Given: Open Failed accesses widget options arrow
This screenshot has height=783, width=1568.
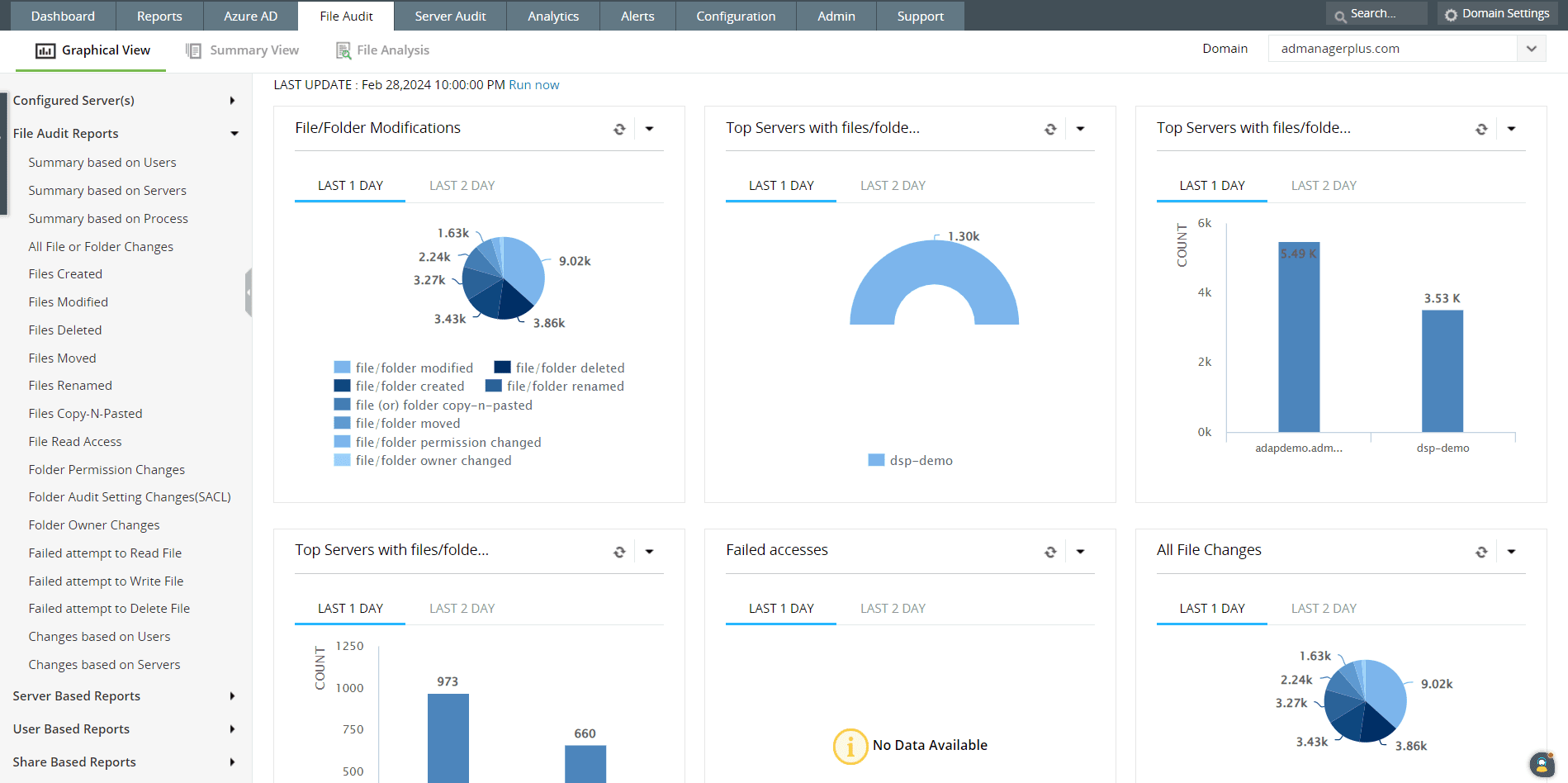Looking at the screenshot, I should tap(1080, 552).
